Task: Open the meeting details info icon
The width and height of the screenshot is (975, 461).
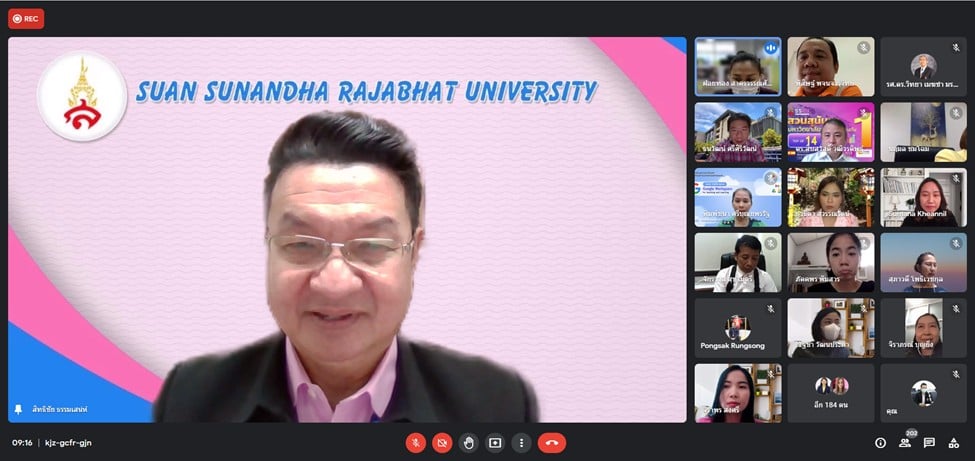Action: [880, 443]
